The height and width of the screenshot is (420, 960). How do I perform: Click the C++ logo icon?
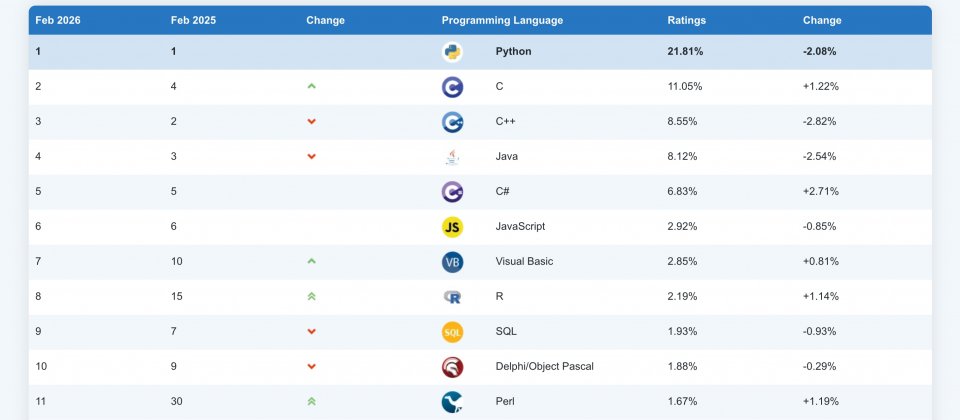tap(452, 122)
